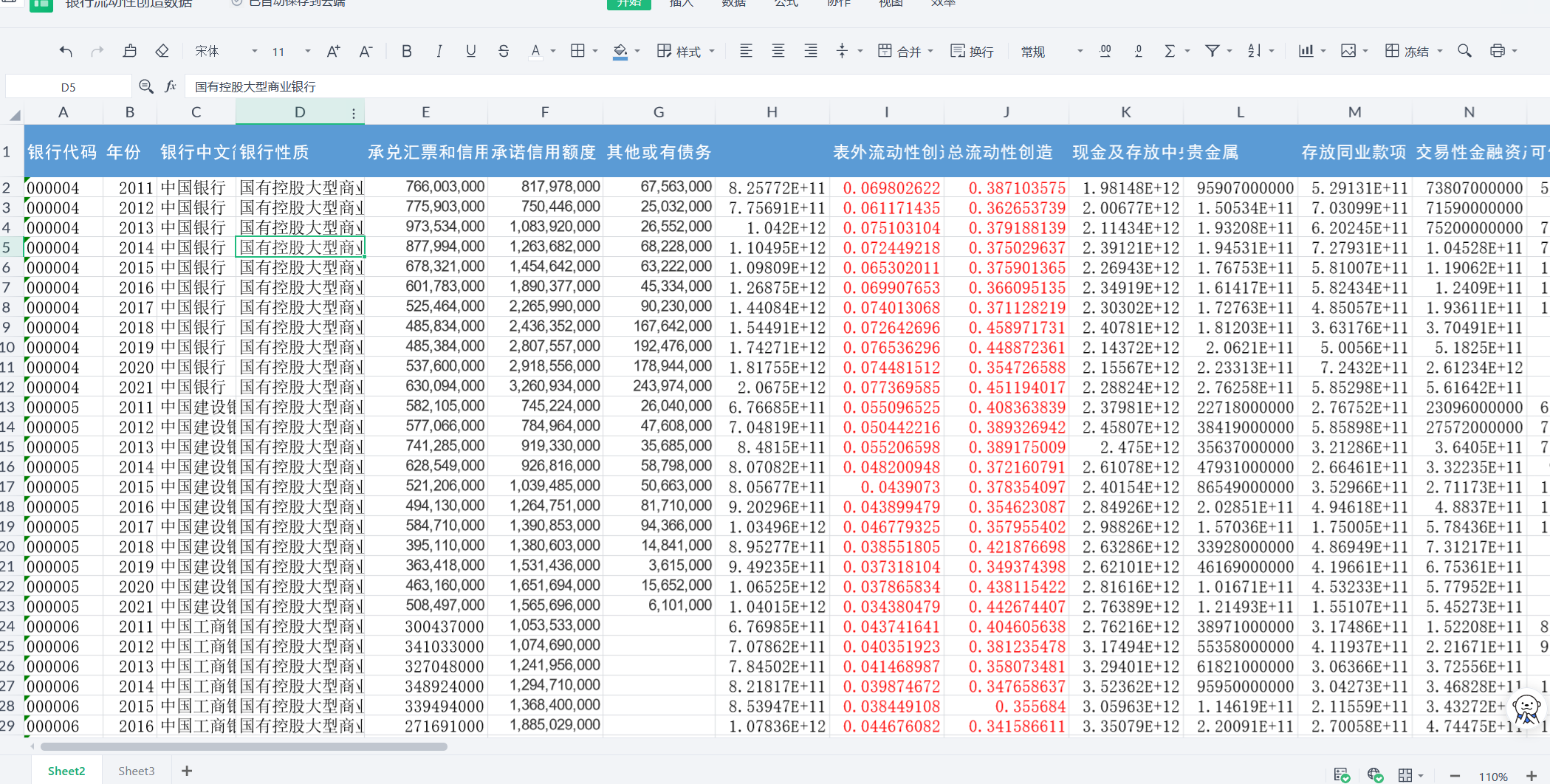Zoom in with the plus button

point(1531,776)
